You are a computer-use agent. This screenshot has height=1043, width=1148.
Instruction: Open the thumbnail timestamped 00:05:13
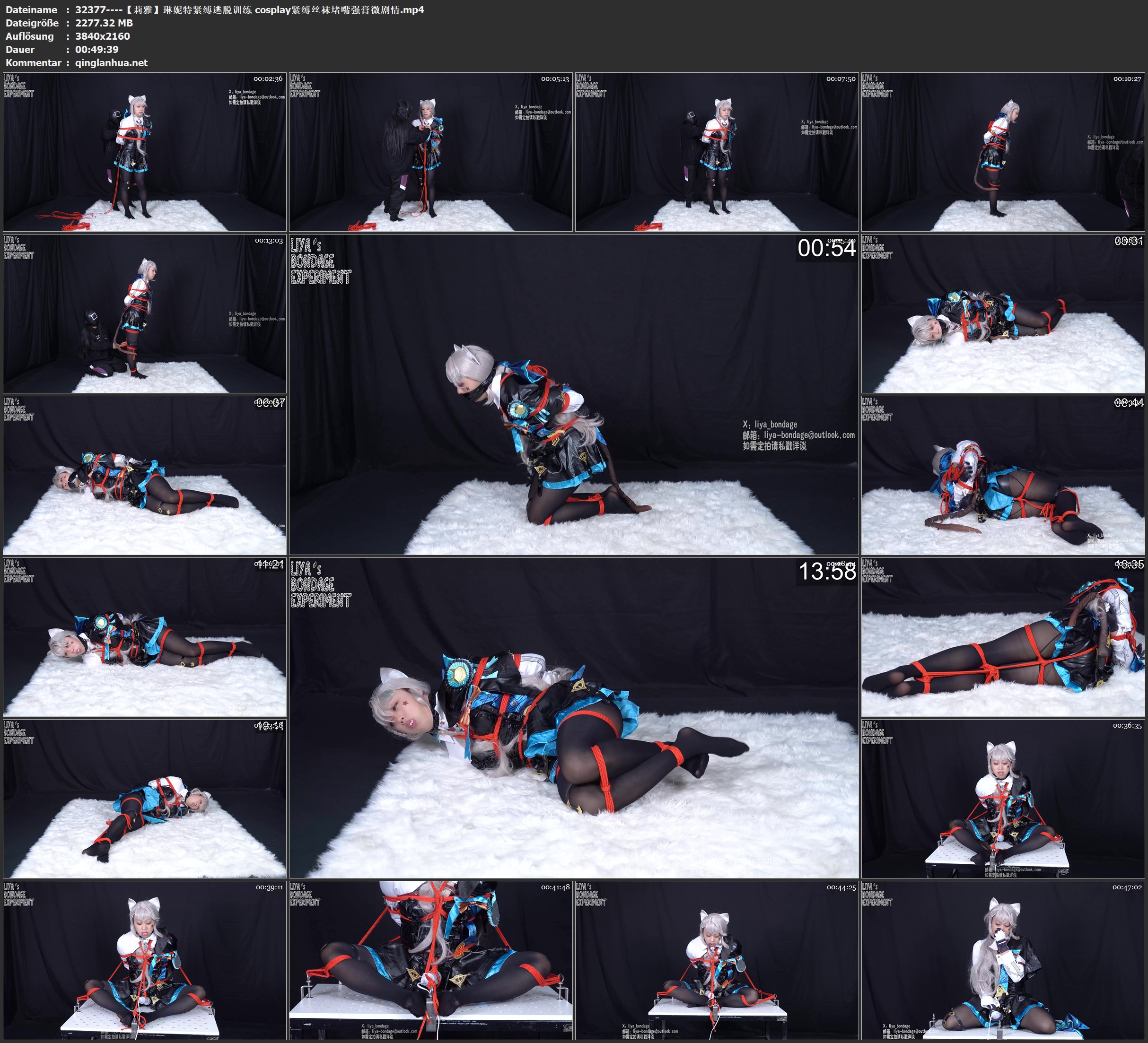coord(430,151)
